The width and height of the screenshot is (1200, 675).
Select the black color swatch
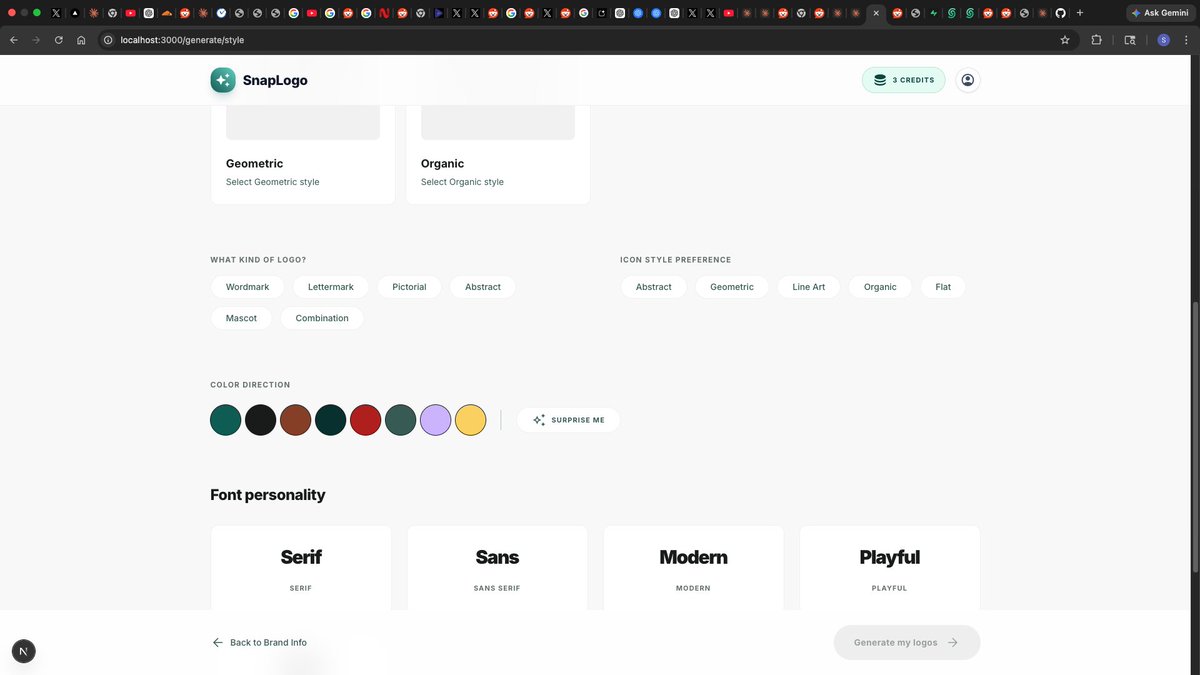[x=261, y=420]
